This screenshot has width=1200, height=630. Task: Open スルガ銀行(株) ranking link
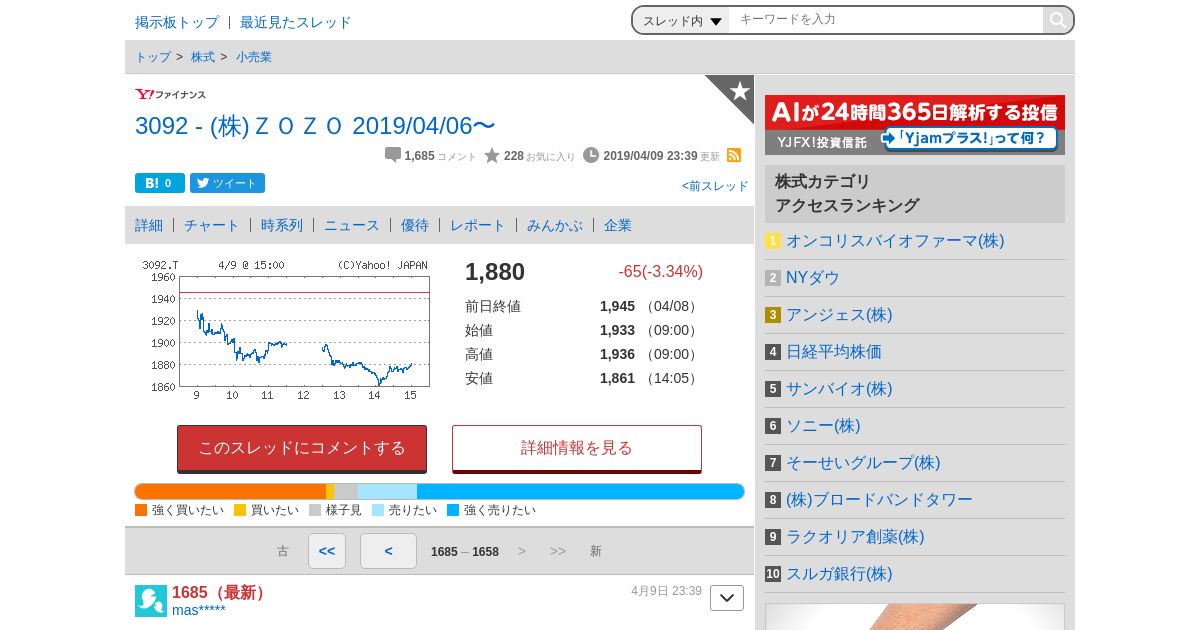pyautogui.click(x=839, y=574)
